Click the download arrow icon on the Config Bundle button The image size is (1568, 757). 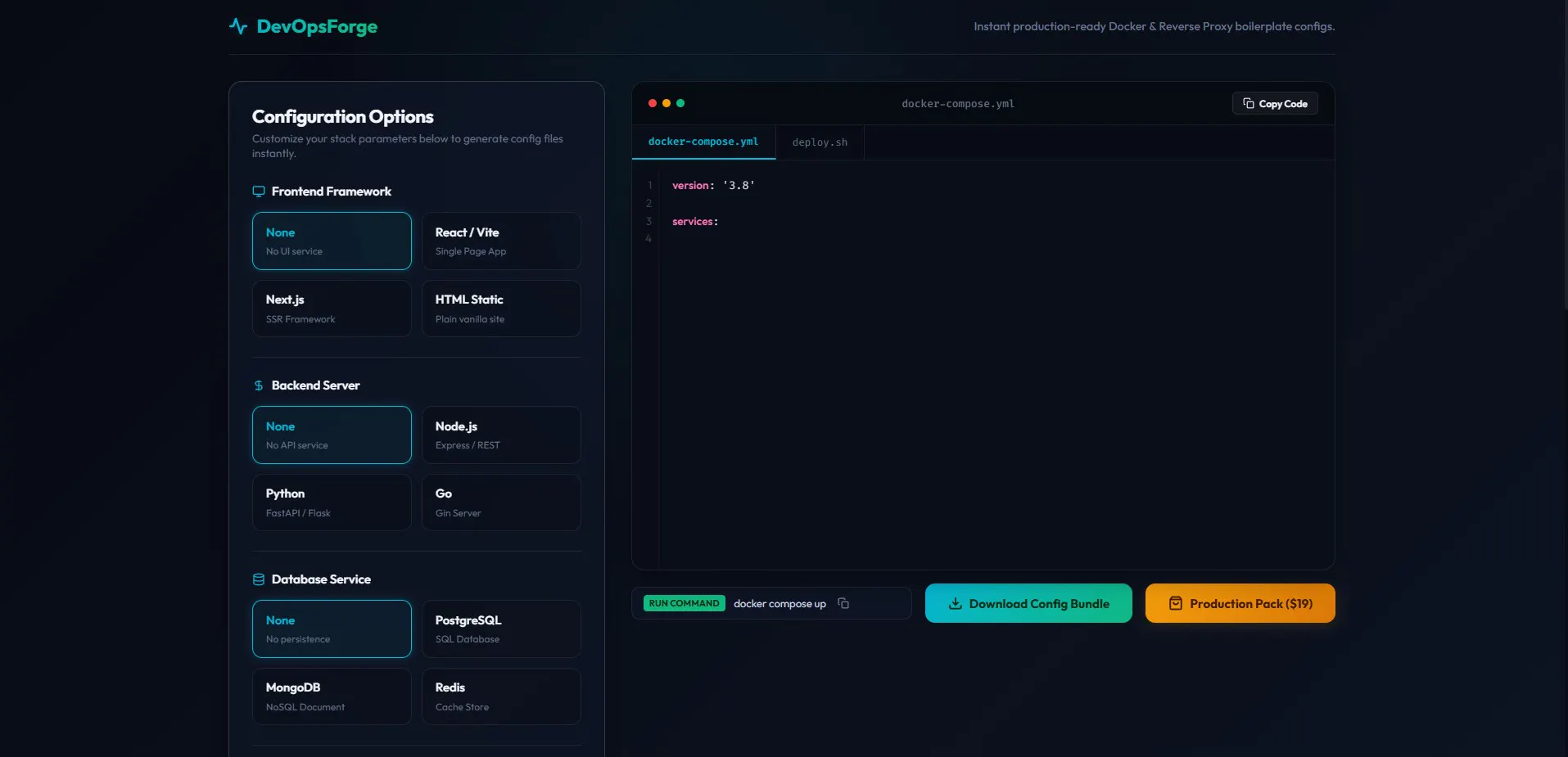pyautogui.click(x=955, y=603)
